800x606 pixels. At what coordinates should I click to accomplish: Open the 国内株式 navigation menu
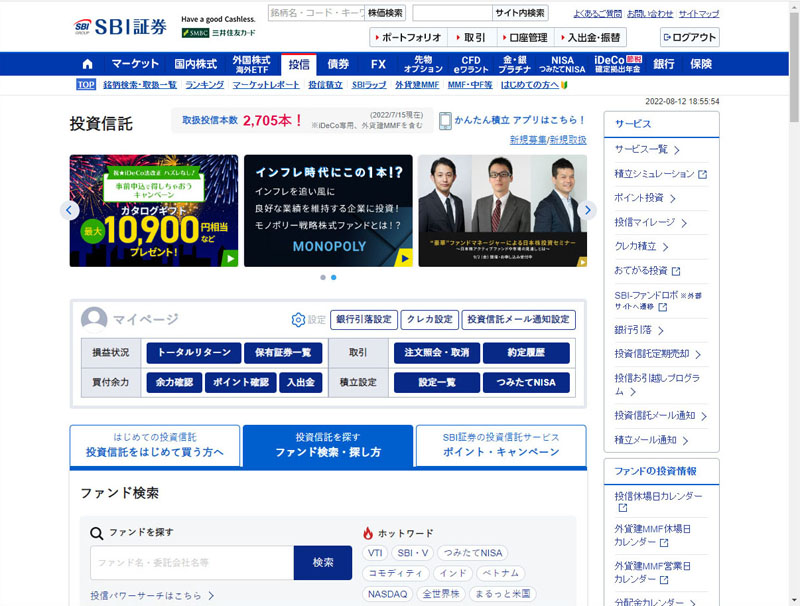tap(195, 64)
